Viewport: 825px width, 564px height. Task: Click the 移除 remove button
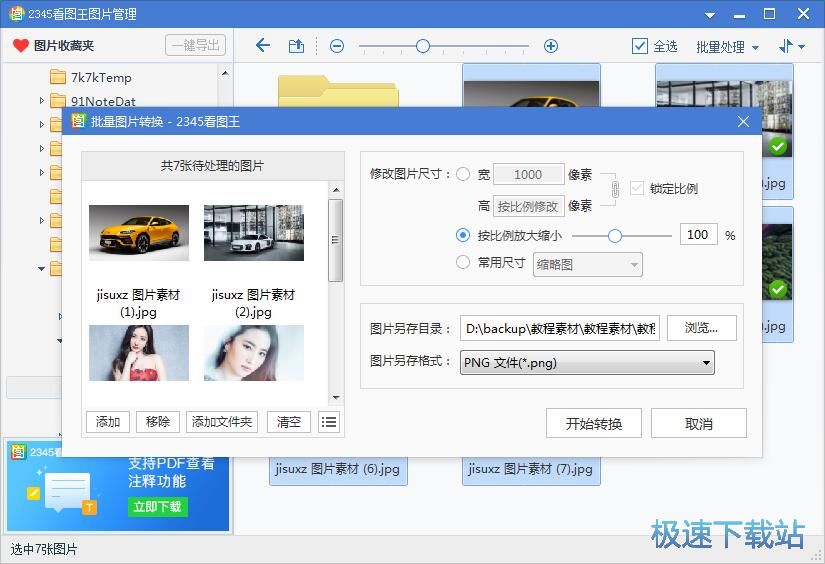tap(158, 422)
